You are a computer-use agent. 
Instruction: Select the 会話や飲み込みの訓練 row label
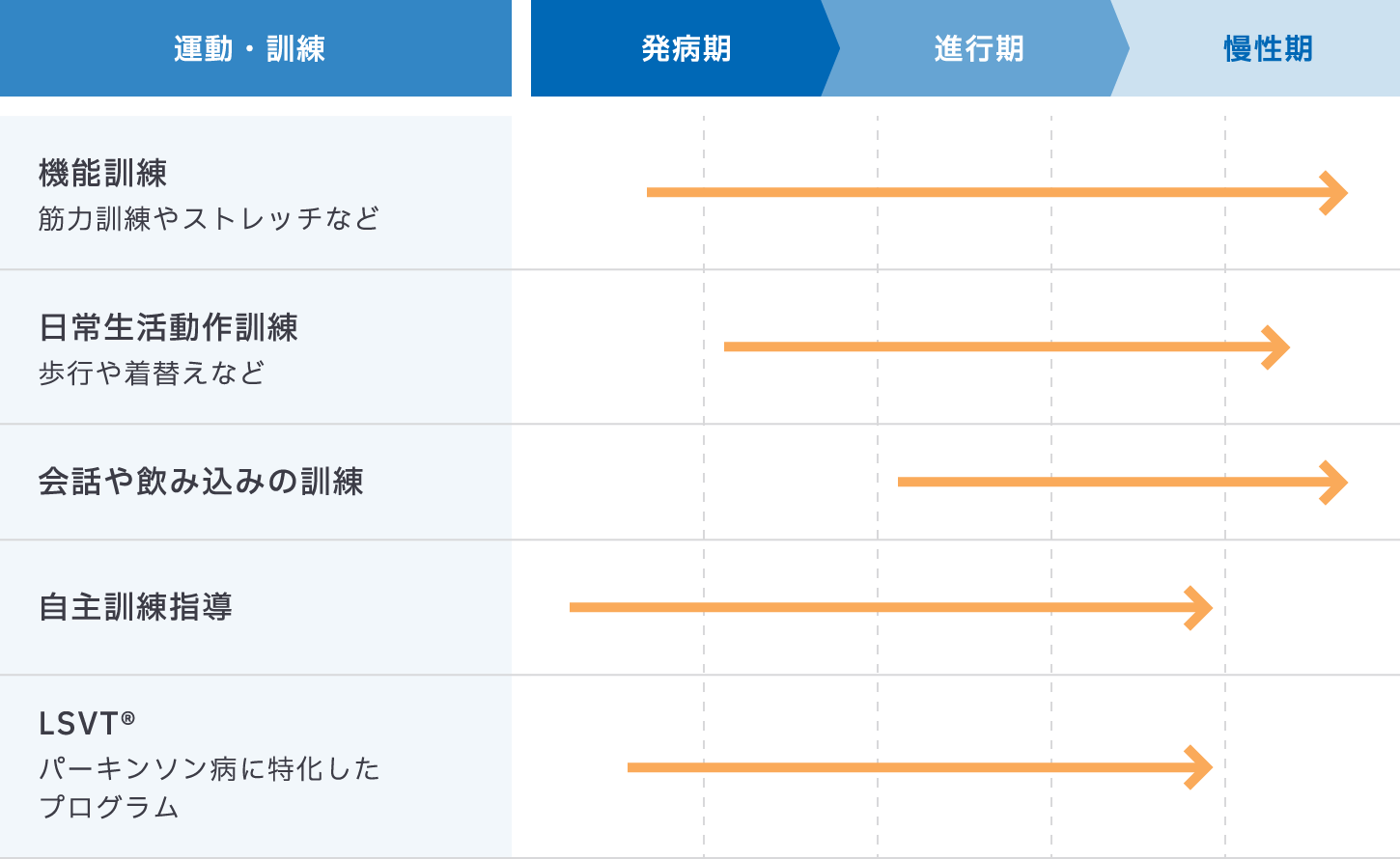point(201,481)
